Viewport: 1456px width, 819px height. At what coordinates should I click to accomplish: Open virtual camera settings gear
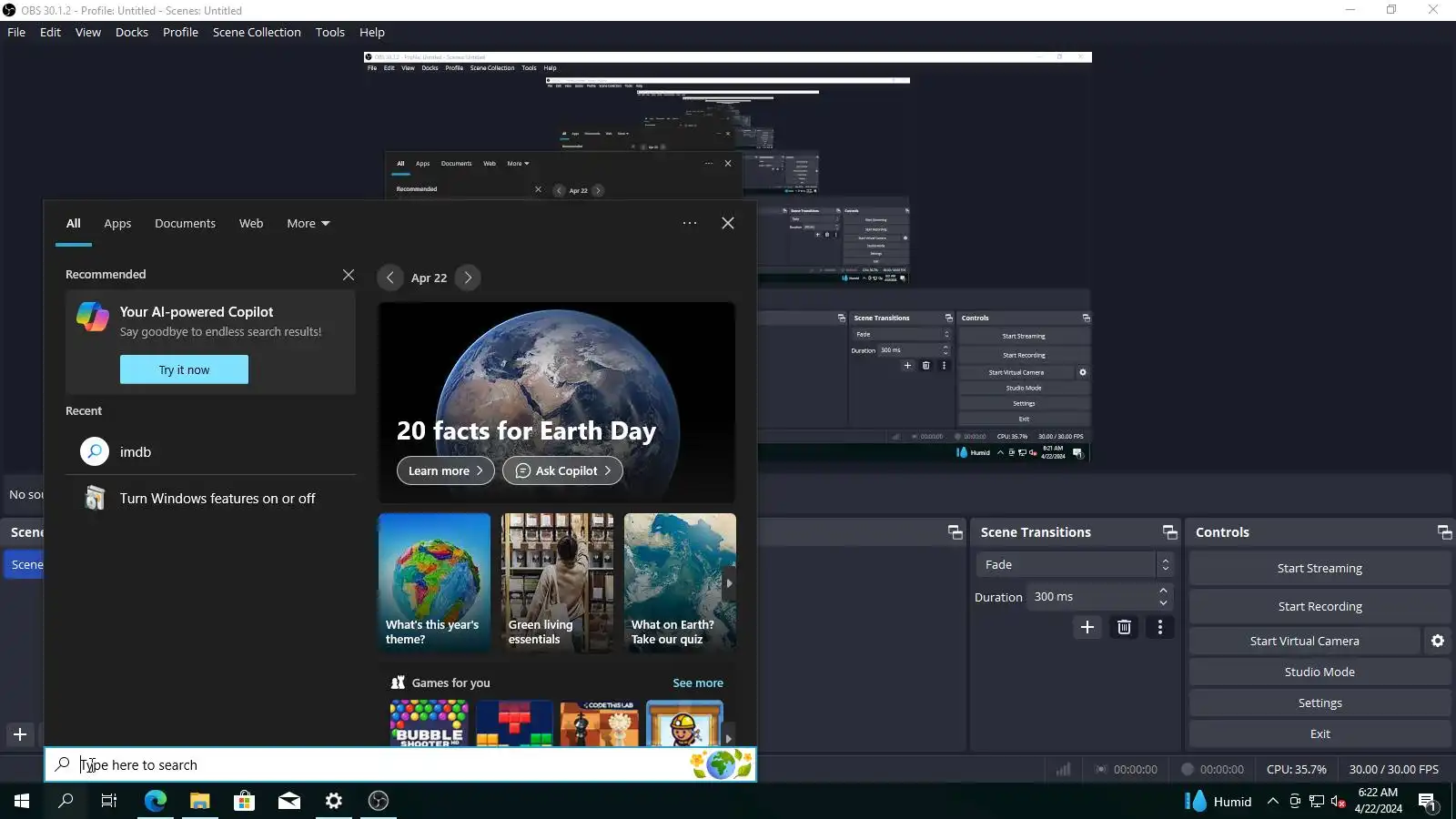1438,641
